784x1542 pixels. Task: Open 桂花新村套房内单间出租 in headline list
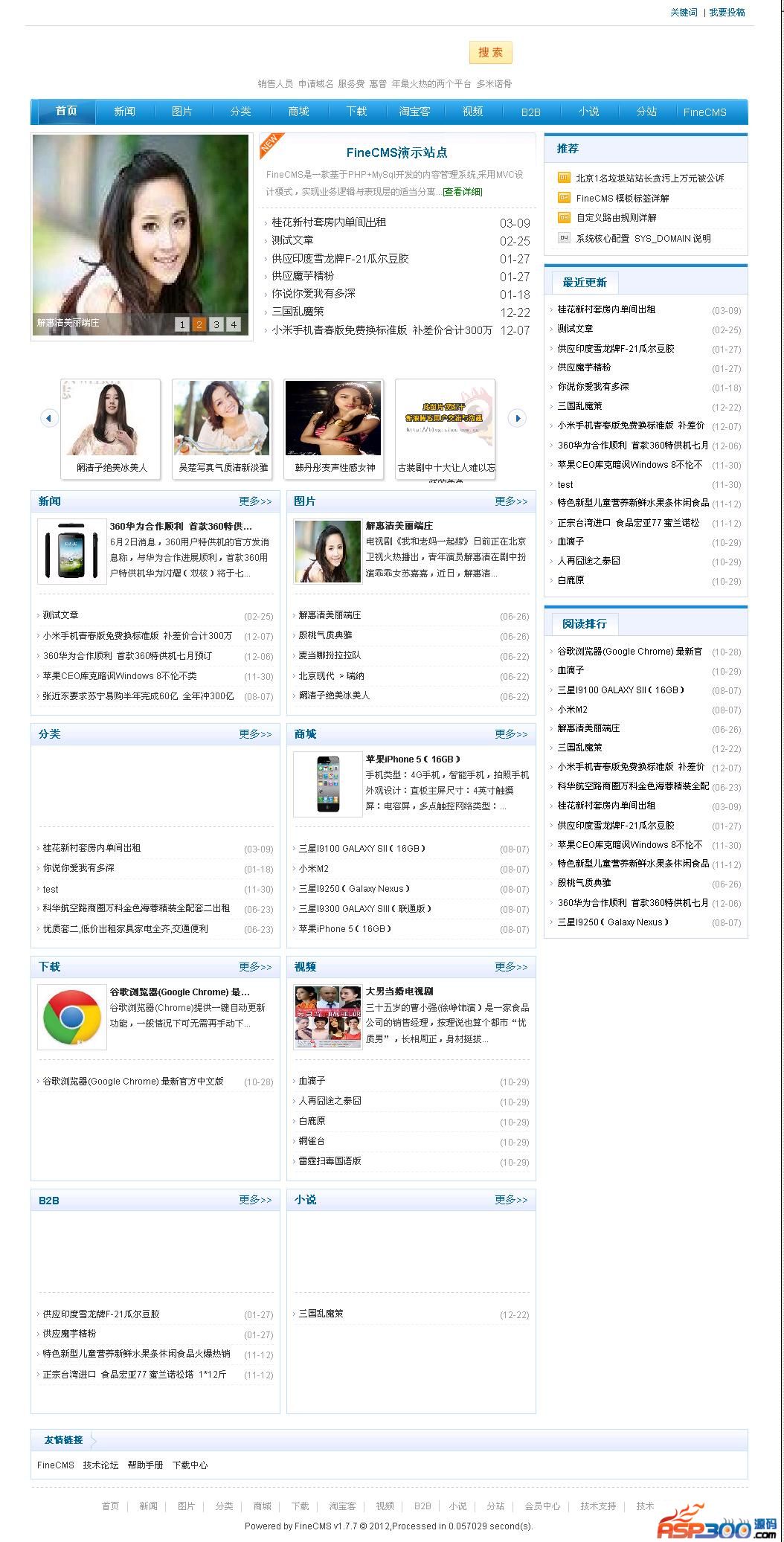click(328, 222)
